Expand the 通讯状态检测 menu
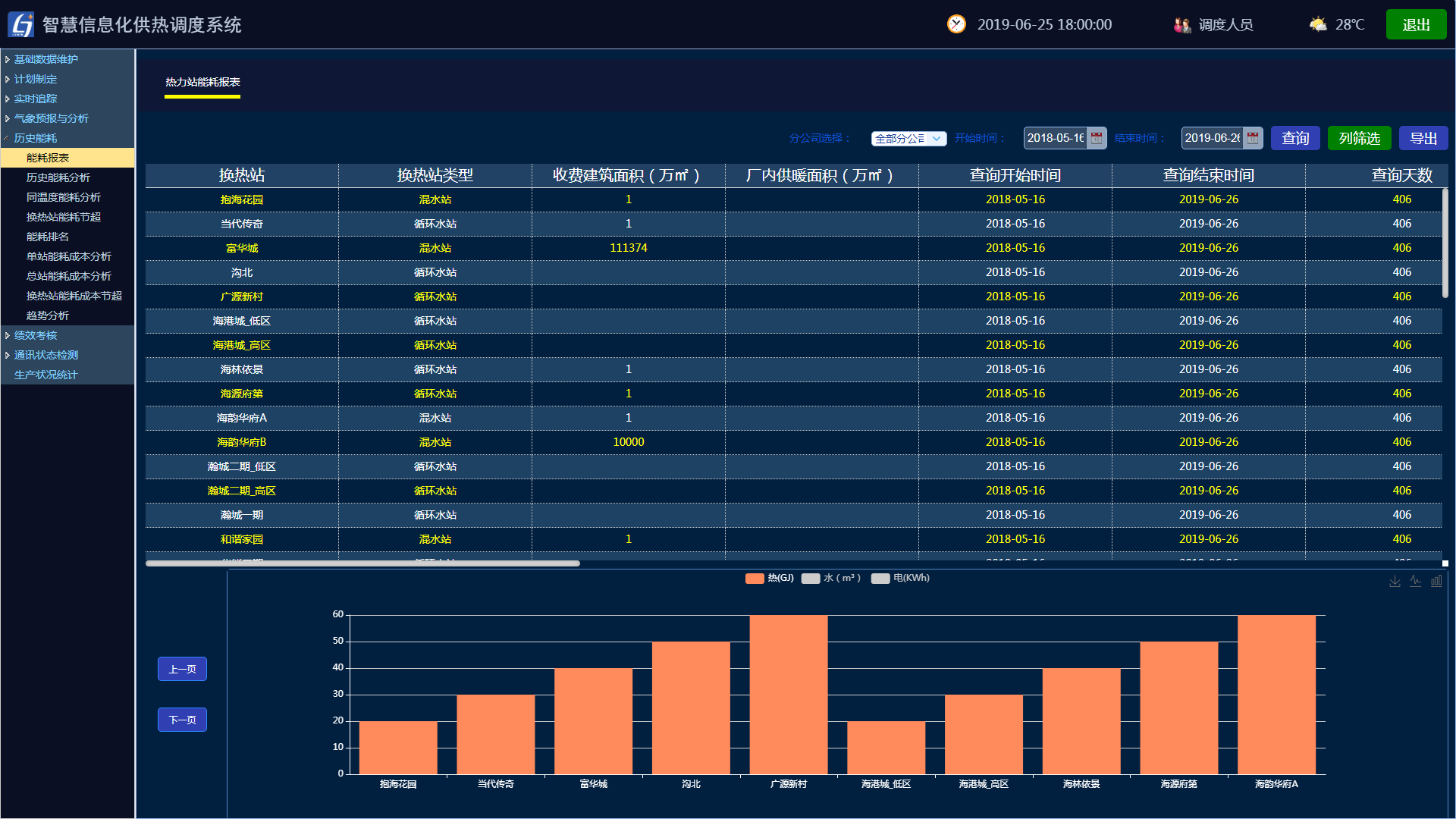The width and height of the screenshot is (1456, 819). coord(67,355)
